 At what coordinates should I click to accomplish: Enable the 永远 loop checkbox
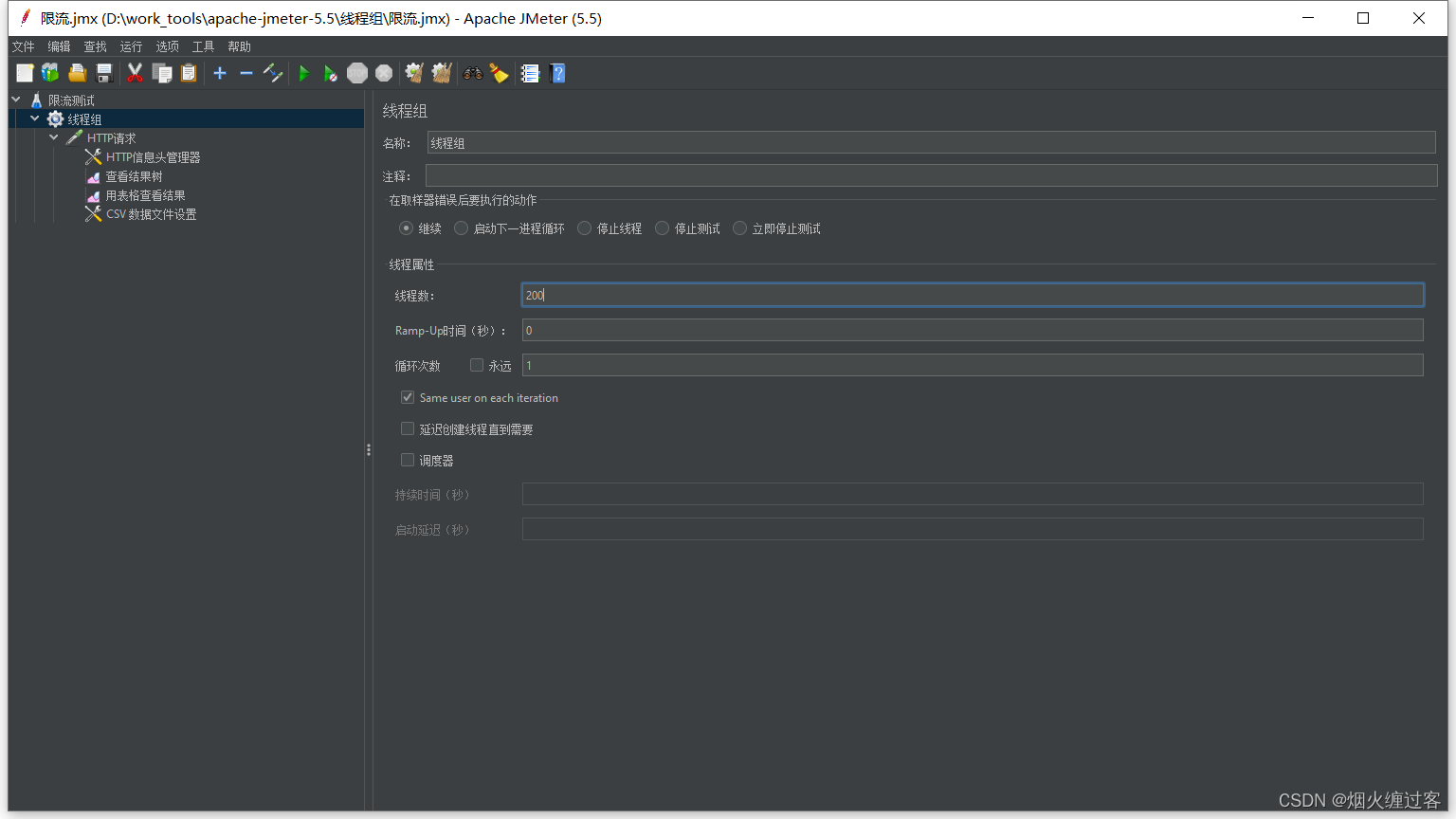tap(477, 365)
